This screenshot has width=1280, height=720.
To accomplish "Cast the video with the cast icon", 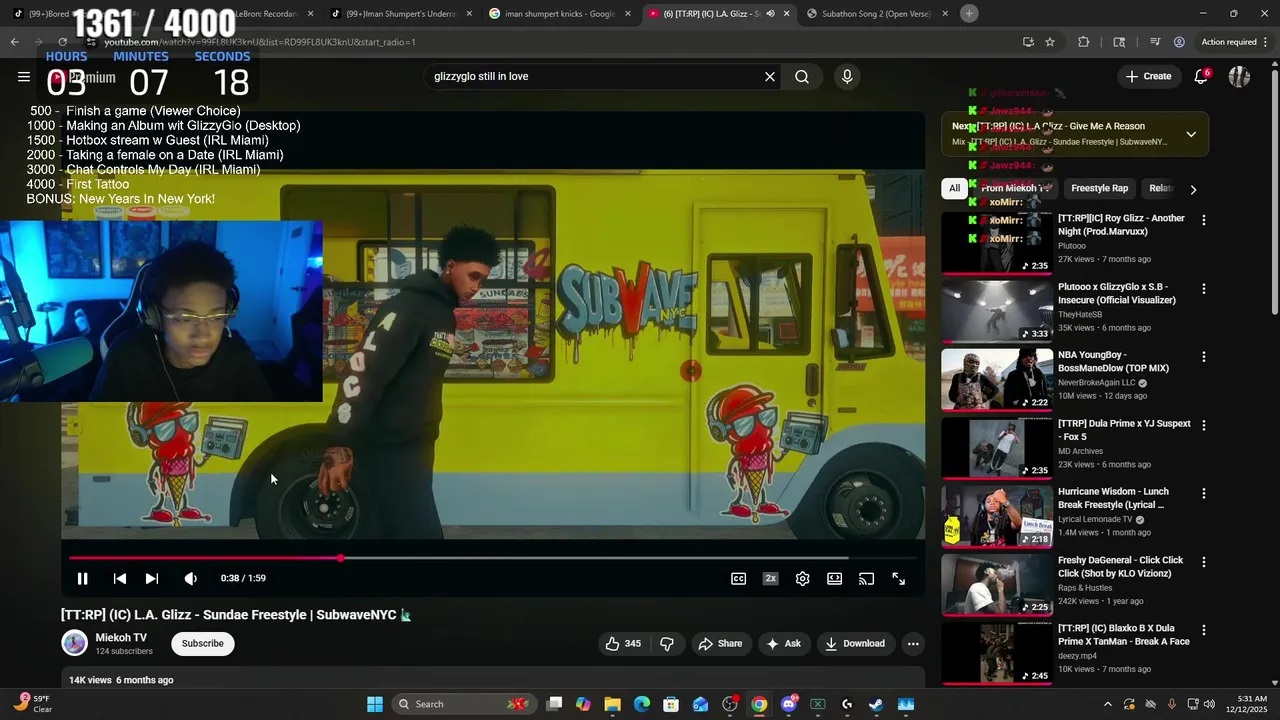I will click(x=866, y=578).
